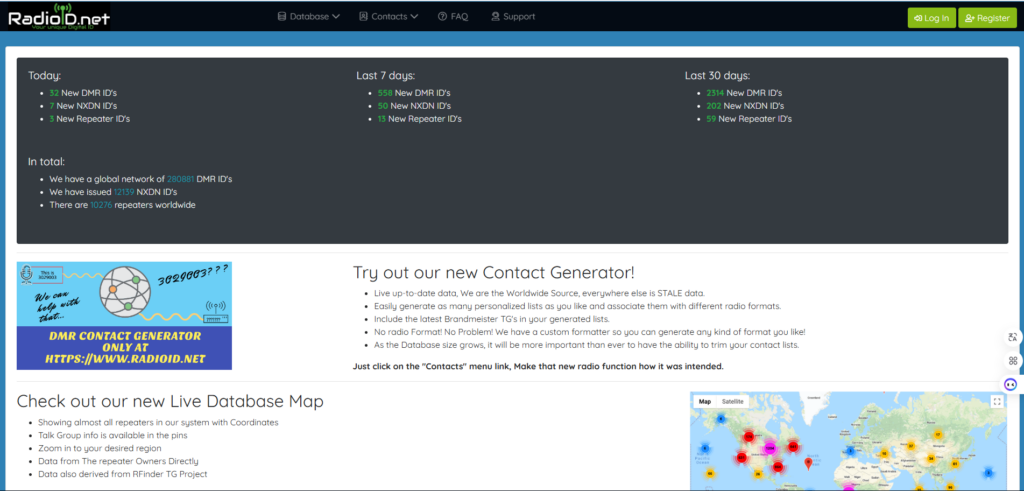The width and height of the screenshot is (1024, 491).
Task: Click '59 New Repeater ID's' under Last 30 days
Action: (749, 119)
